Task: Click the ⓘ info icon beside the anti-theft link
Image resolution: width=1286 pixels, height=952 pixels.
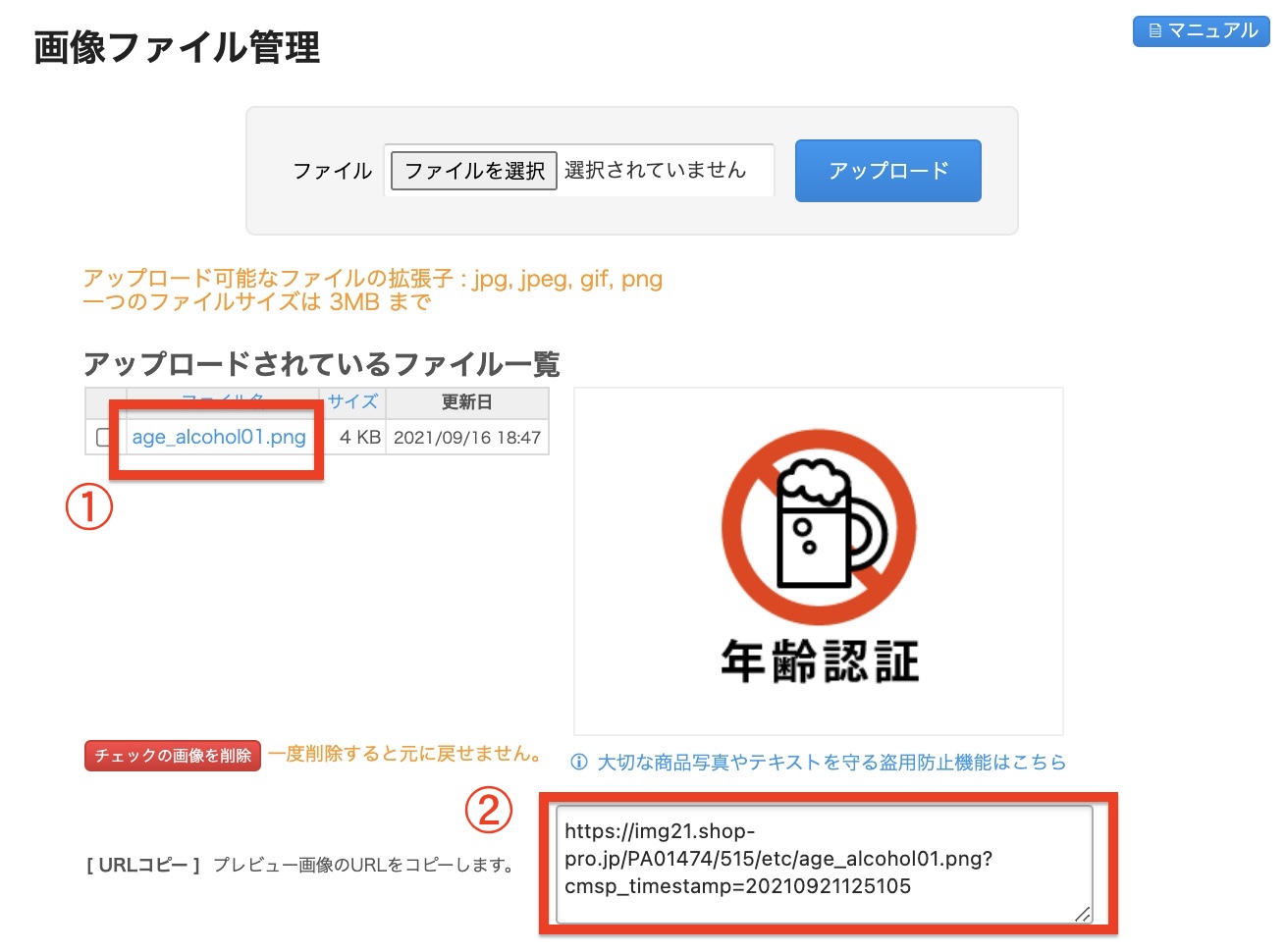Action: 579,763
